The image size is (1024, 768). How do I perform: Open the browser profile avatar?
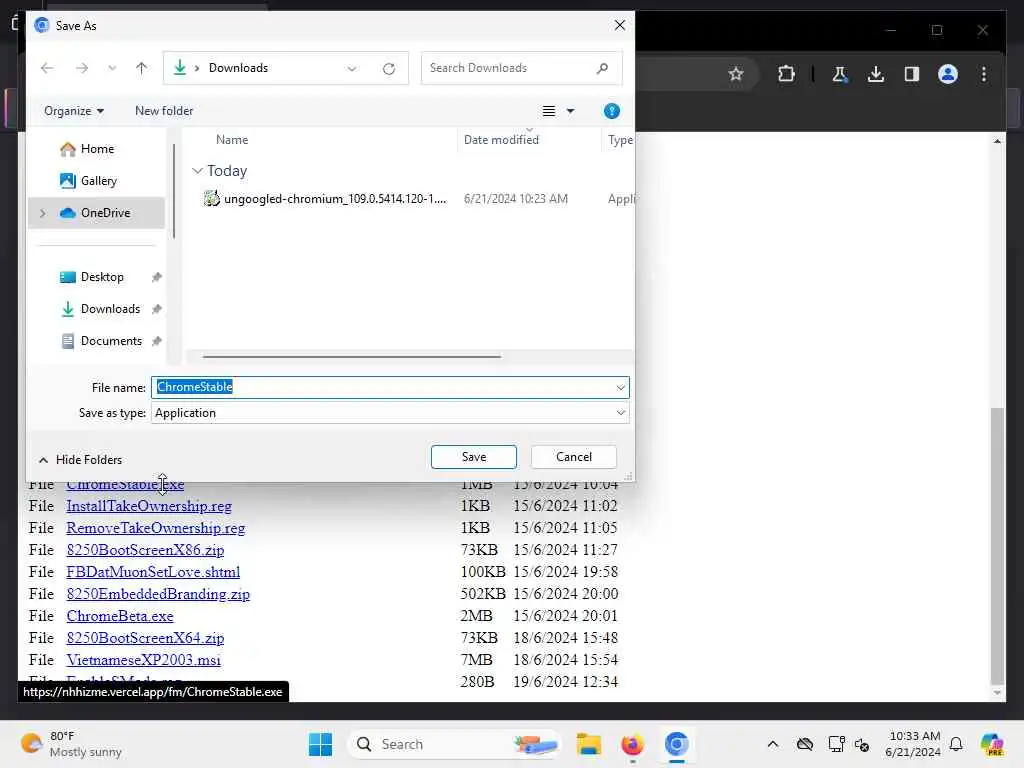pos(948,74)
